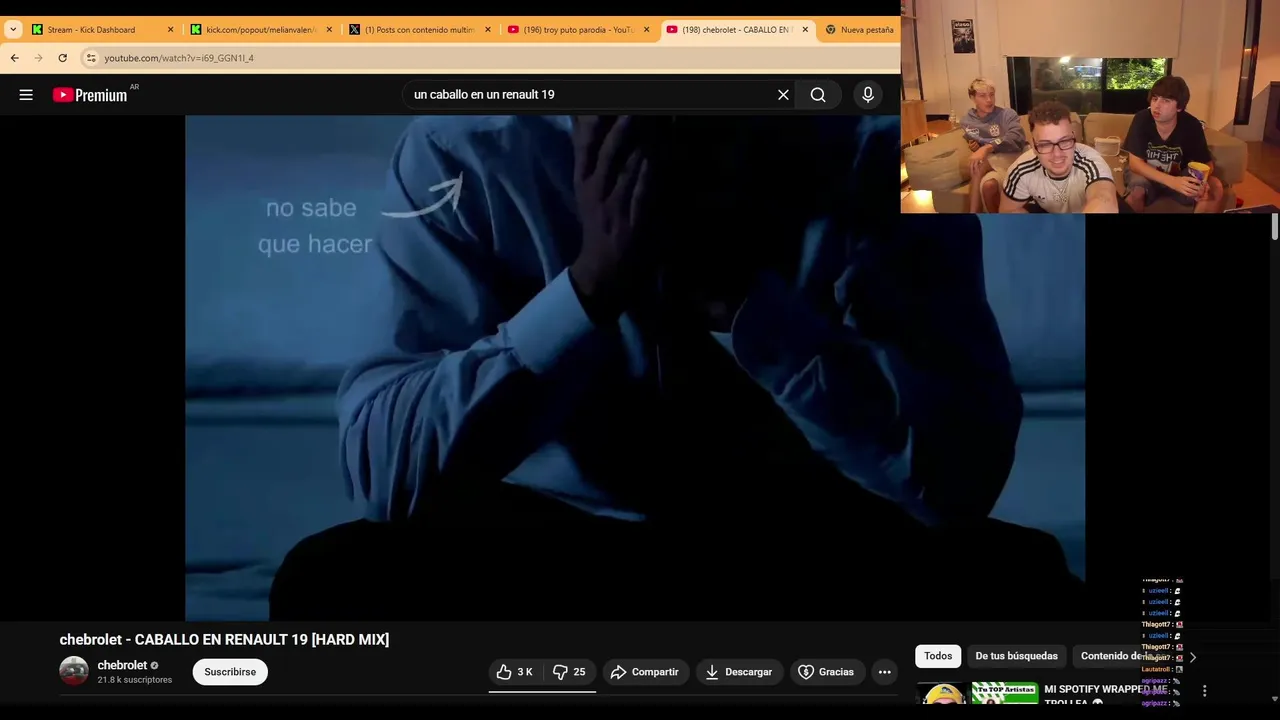1280x720 pixels.
Task: Clear the search box text
Action: [783, 95]
